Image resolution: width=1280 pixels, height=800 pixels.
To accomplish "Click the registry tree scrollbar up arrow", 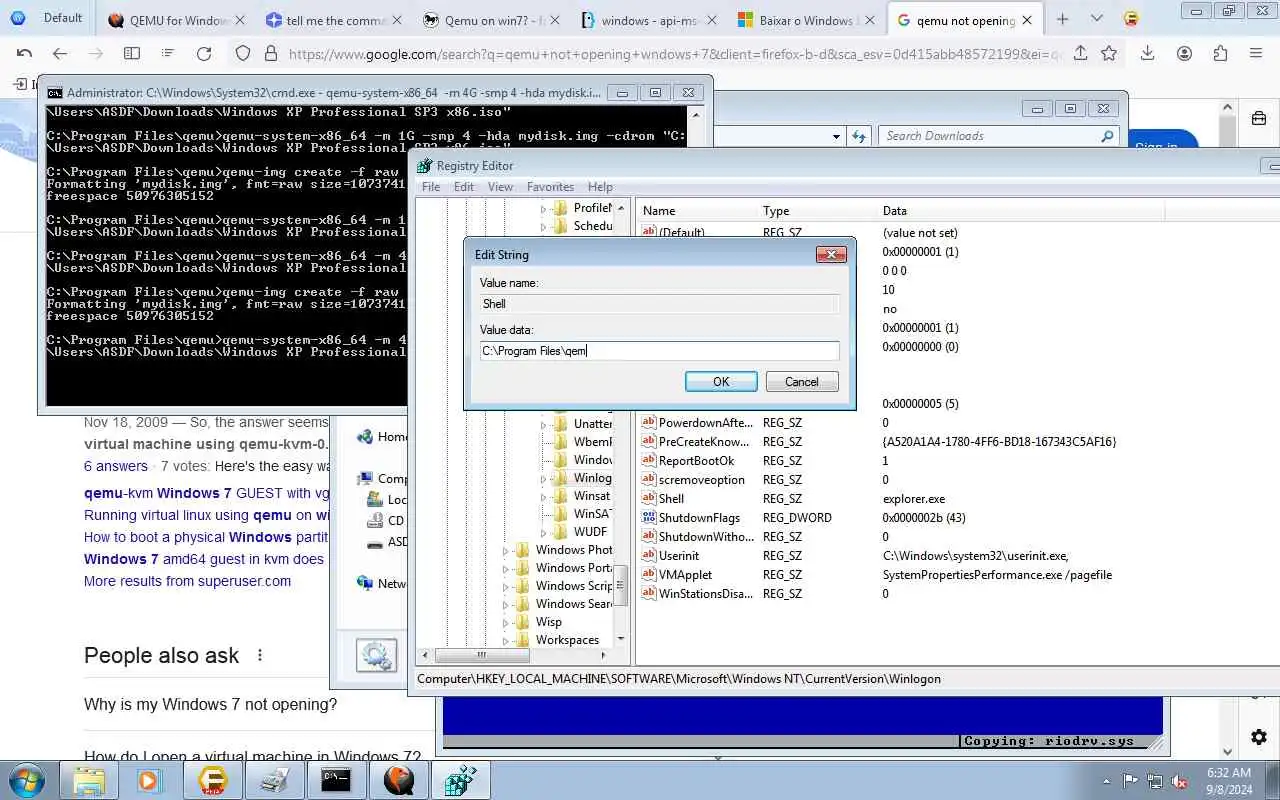I will [621, 208].
